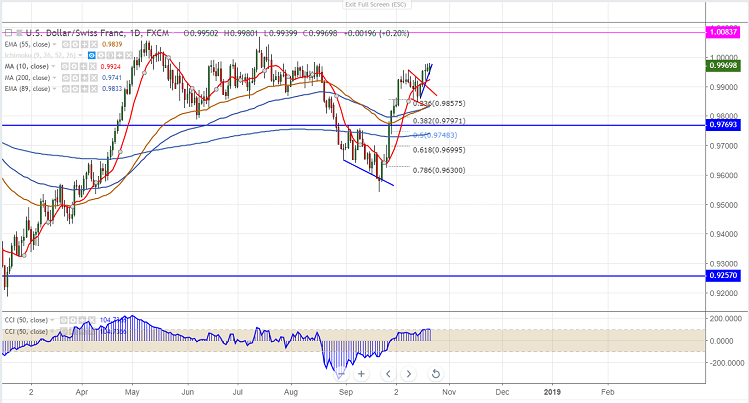The image size is (749, 403).
Task: Click the plus icon in EMA (55, close) row
Action: 85,44
